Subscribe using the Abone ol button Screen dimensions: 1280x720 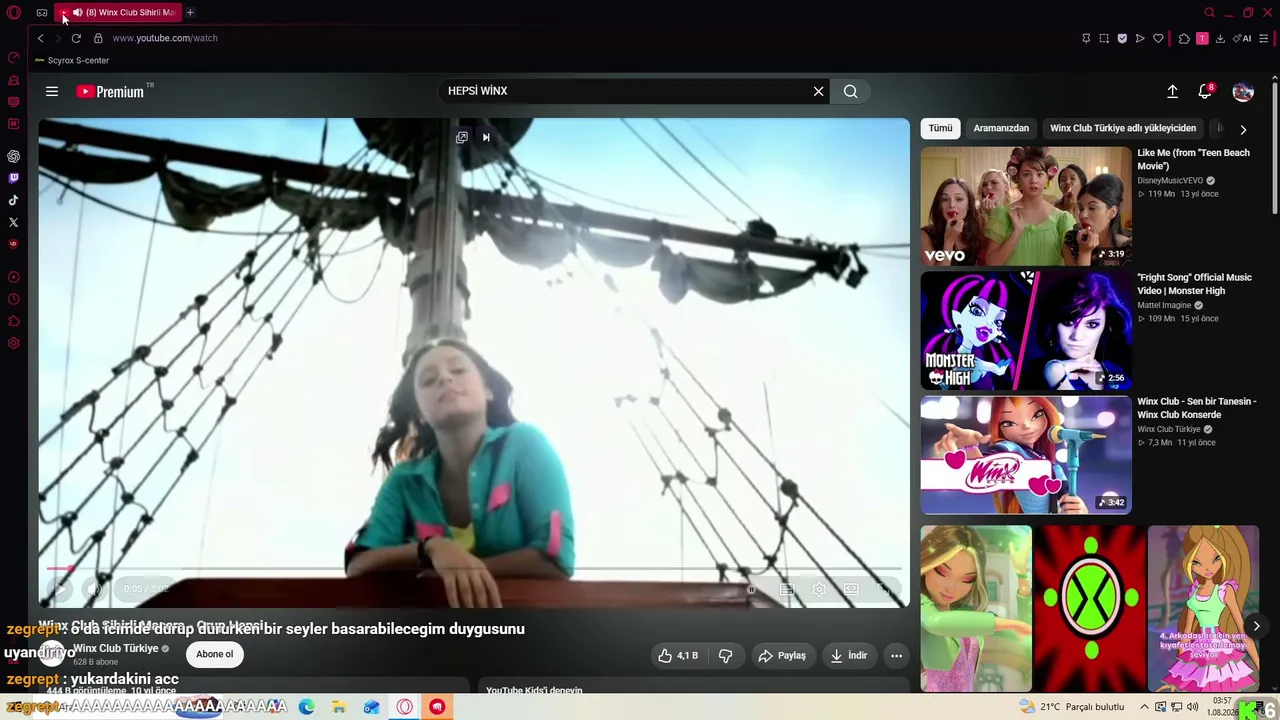[215, 654]
